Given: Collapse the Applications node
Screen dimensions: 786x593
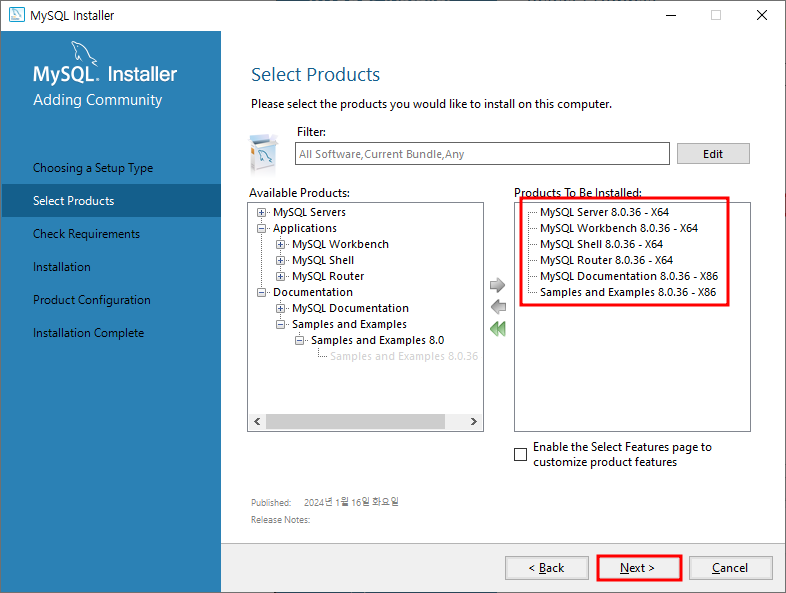Looking at the screenshot, I should (x=261, y=229).
